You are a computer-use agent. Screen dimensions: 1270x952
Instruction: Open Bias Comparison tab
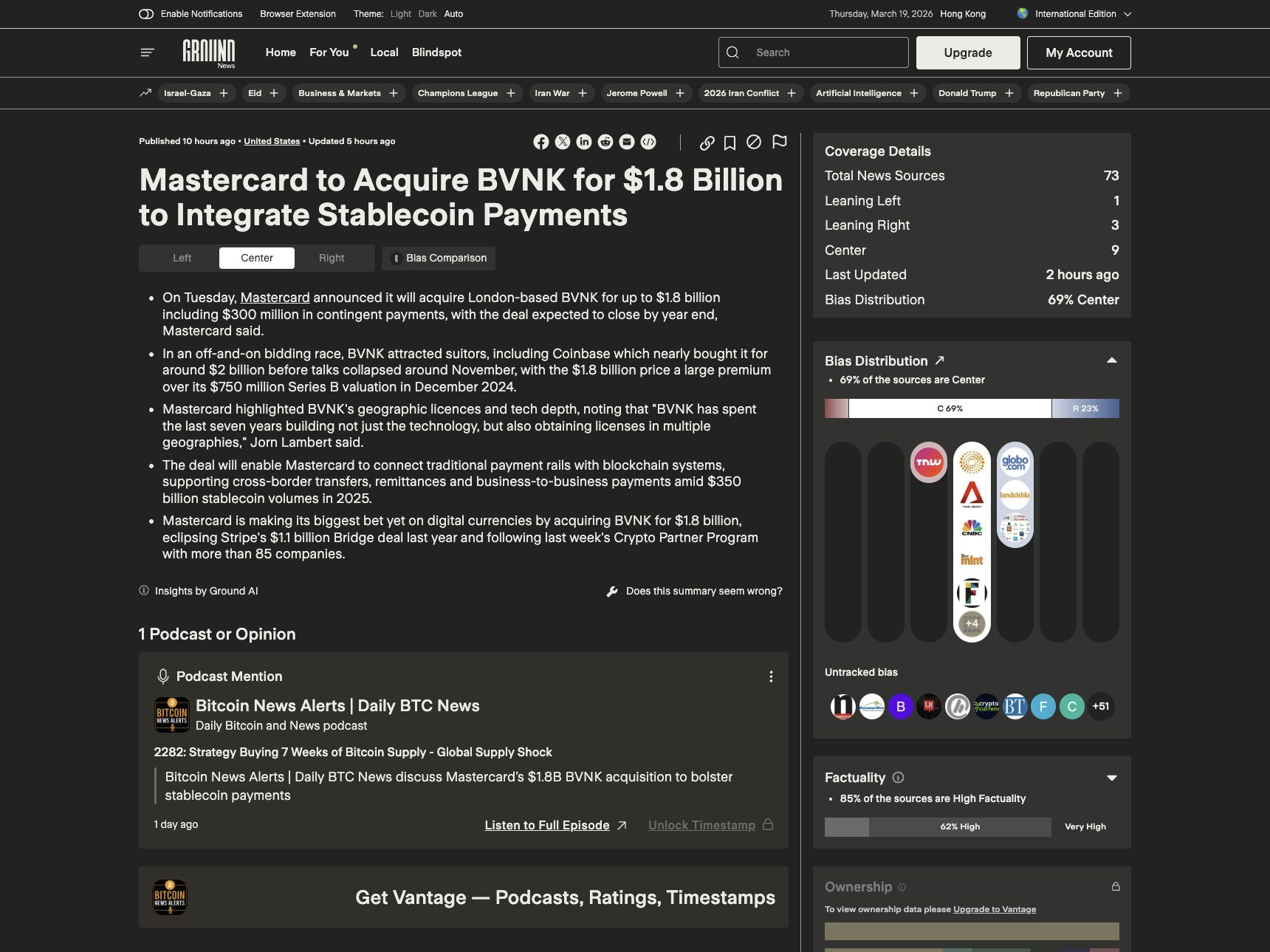click(x=439, y=258)
